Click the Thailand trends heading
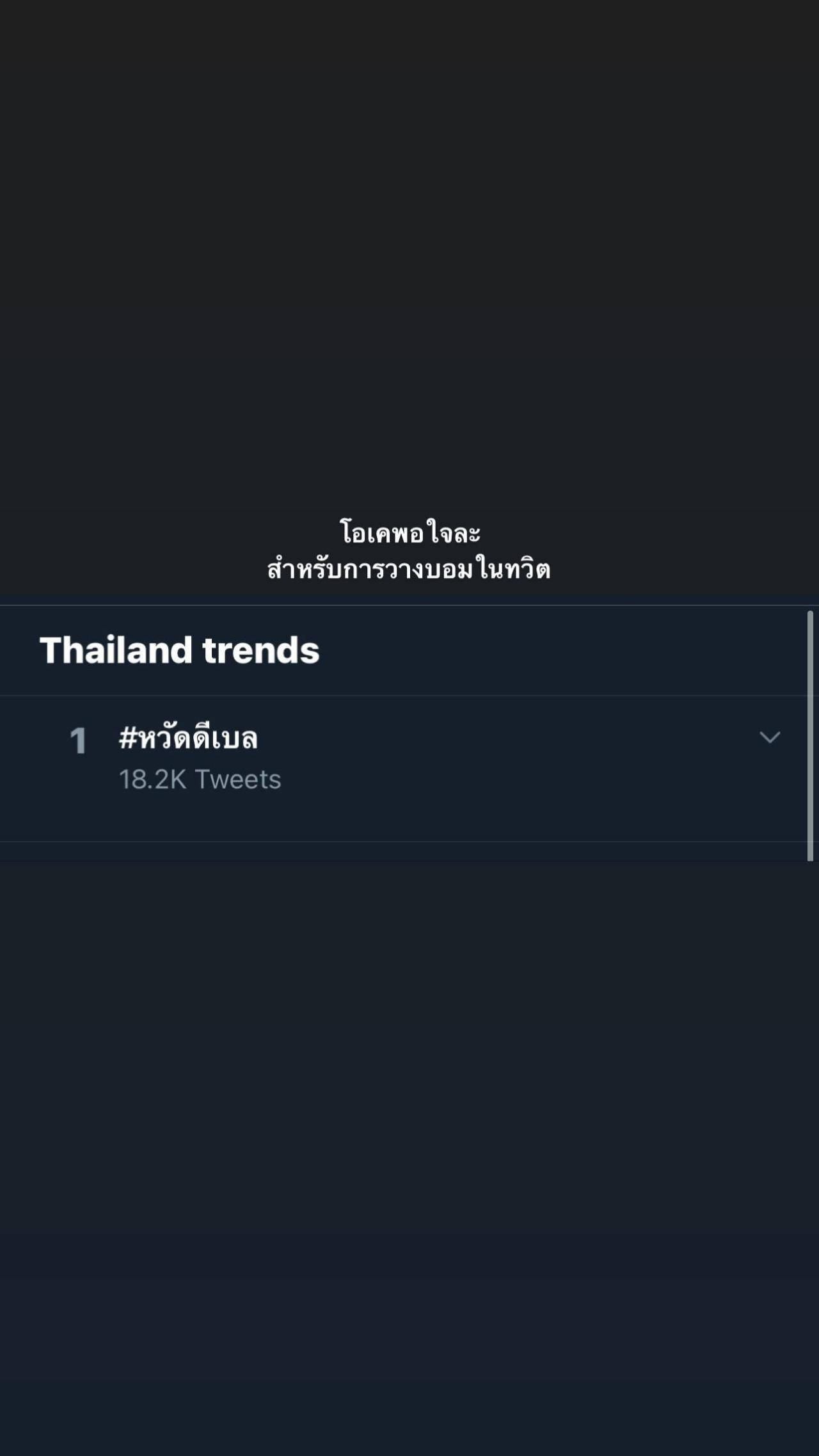The image size is (819, 1456). [x=179, y=650]
